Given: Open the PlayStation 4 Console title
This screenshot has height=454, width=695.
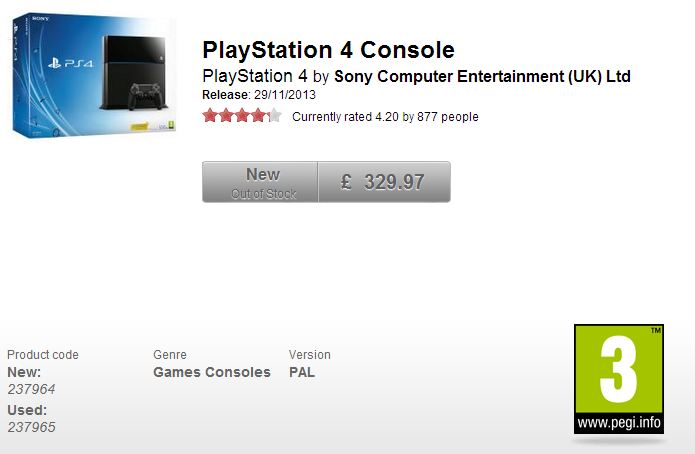Looking at the screenshot, I should pyautogui.click(x=328, y=50).
